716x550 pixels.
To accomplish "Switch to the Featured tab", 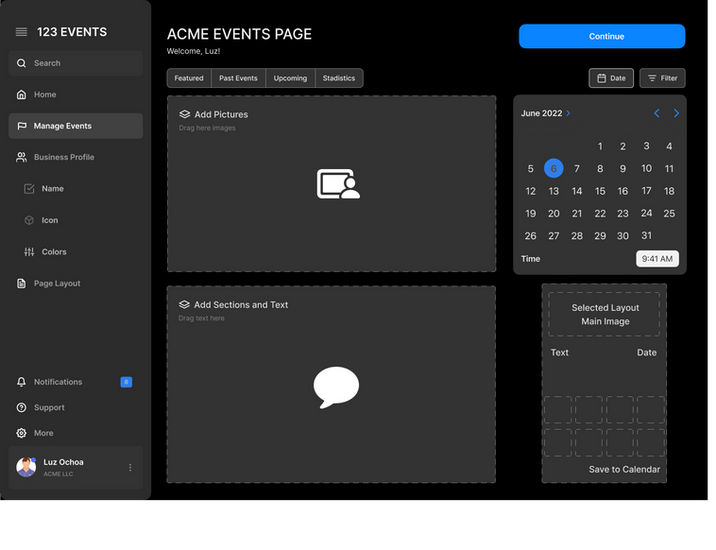I will (x=189, y=78).
